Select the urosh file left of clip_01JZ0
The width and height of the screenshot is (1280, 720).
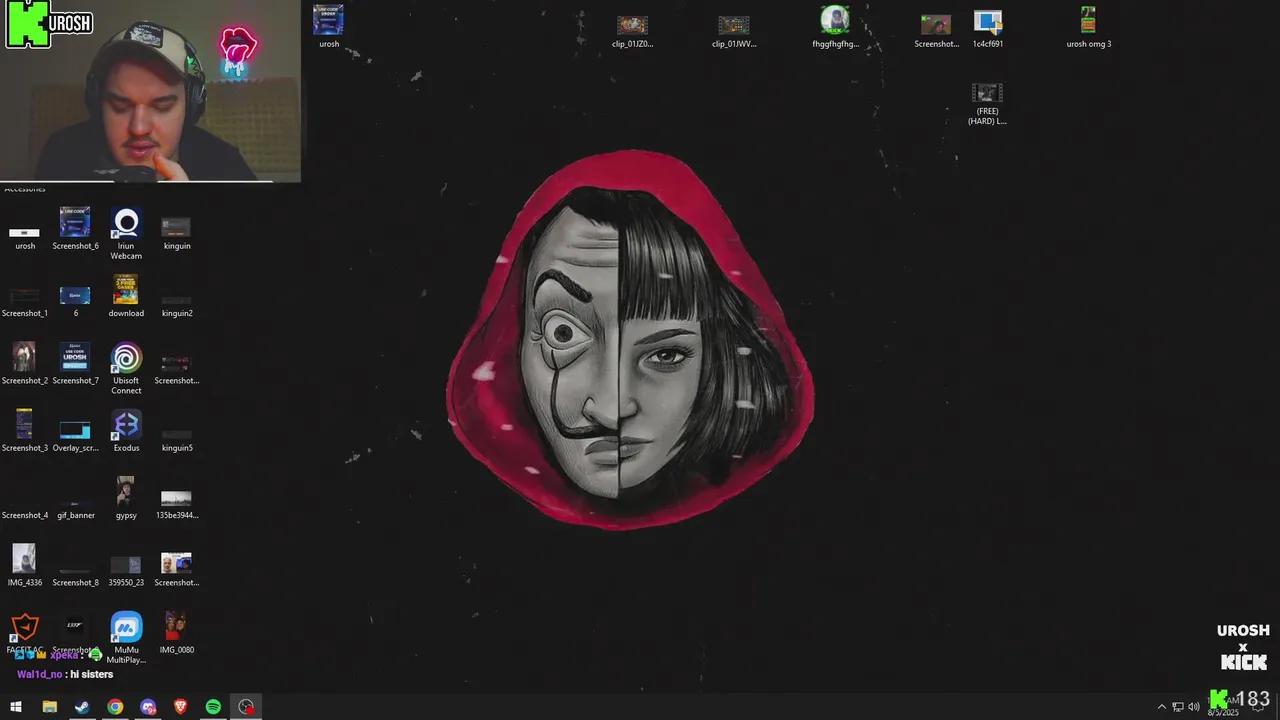click(328, 27)
